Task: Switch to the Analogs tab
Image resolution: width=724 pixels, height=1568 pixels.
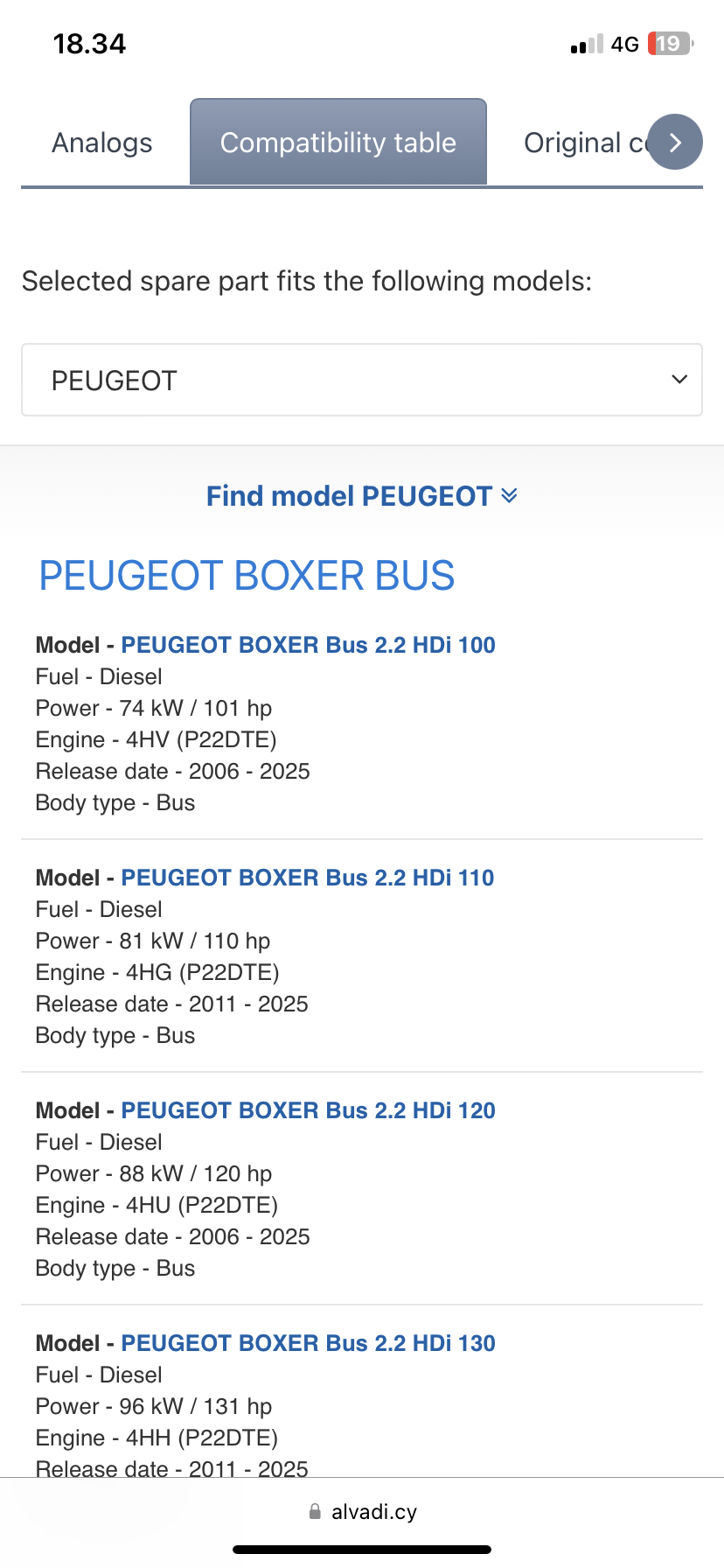Action: (x=102, y=143)
